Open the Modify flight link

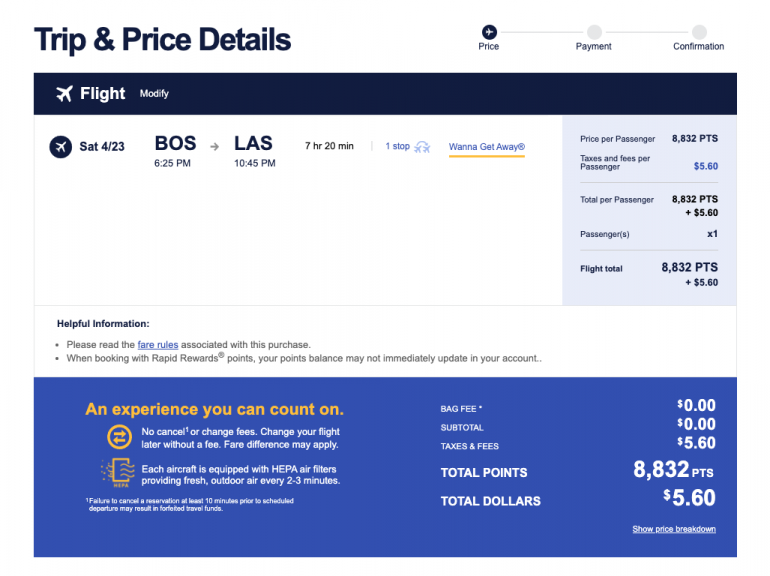click(154, 94)
